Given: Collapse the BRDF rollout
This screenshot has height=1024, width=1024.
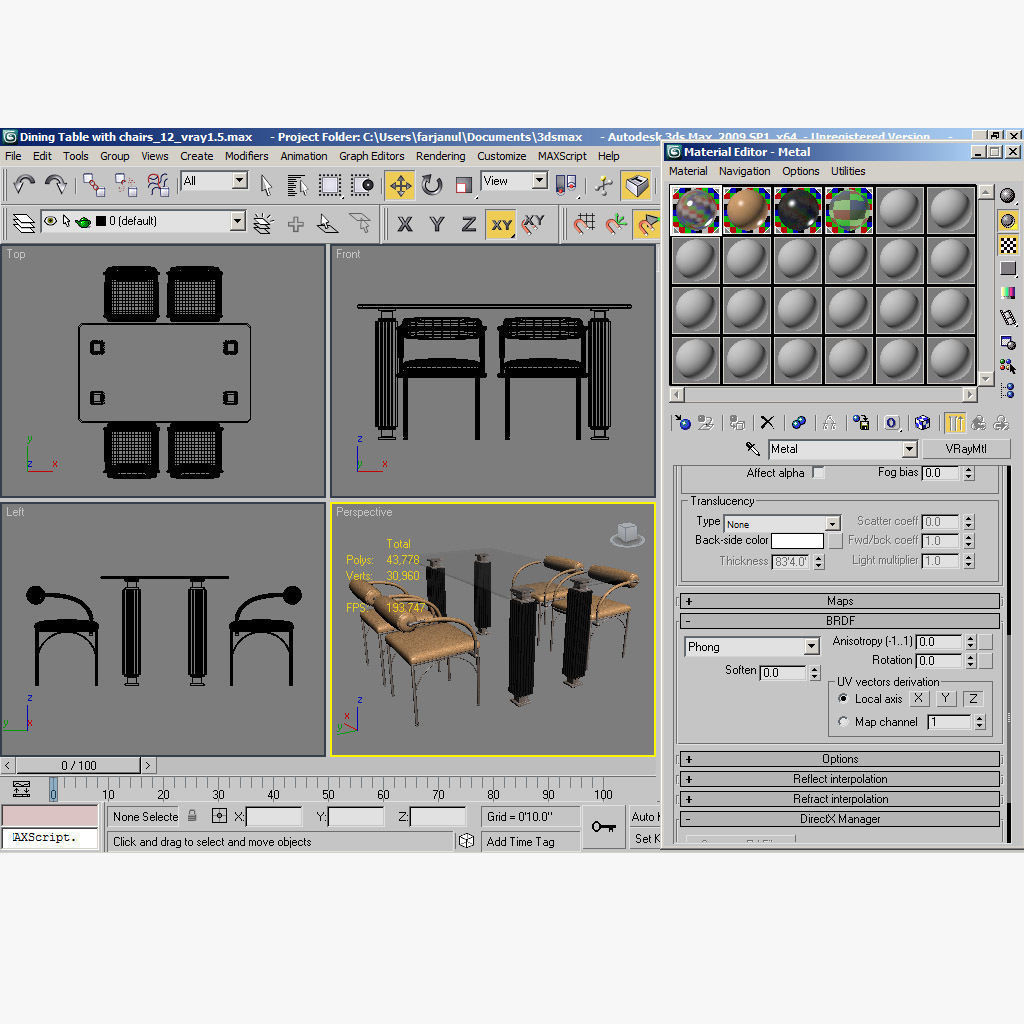Looking at the screenshot, I should tap(840, 620).
